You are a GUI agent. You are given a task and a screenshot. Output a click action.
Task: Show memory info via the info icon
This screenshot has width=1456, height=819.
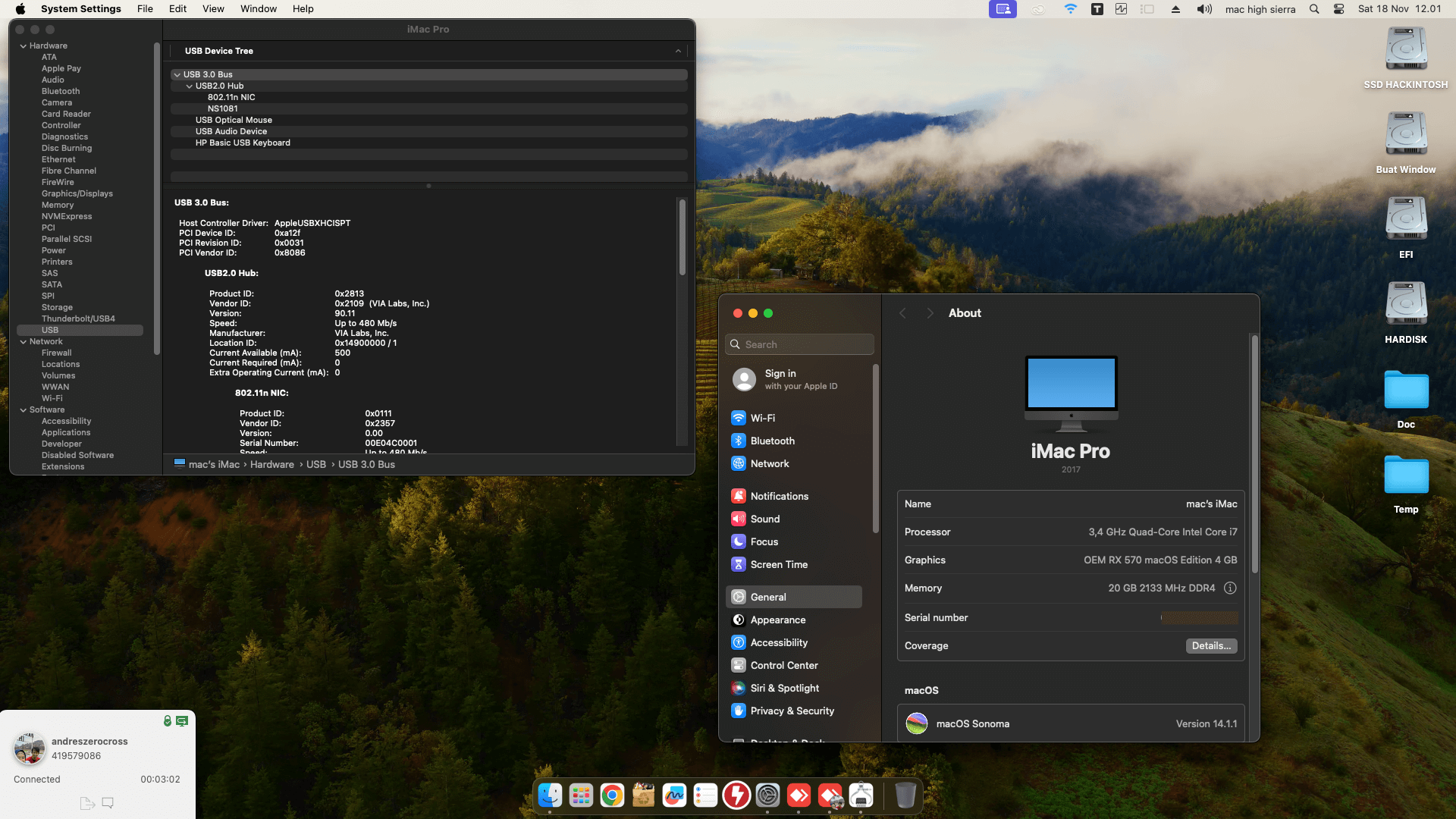pos(1230,588)
